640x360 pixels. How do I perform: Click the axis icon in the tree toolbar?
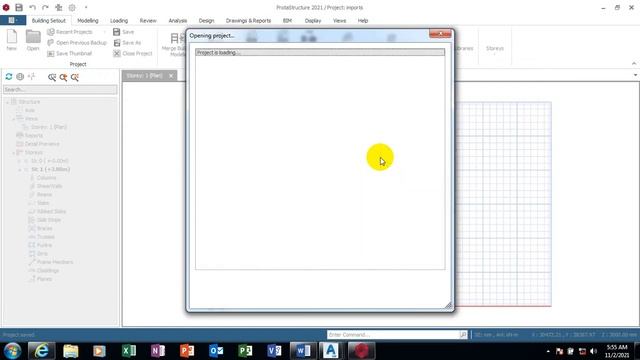click(x=31, y=76)
